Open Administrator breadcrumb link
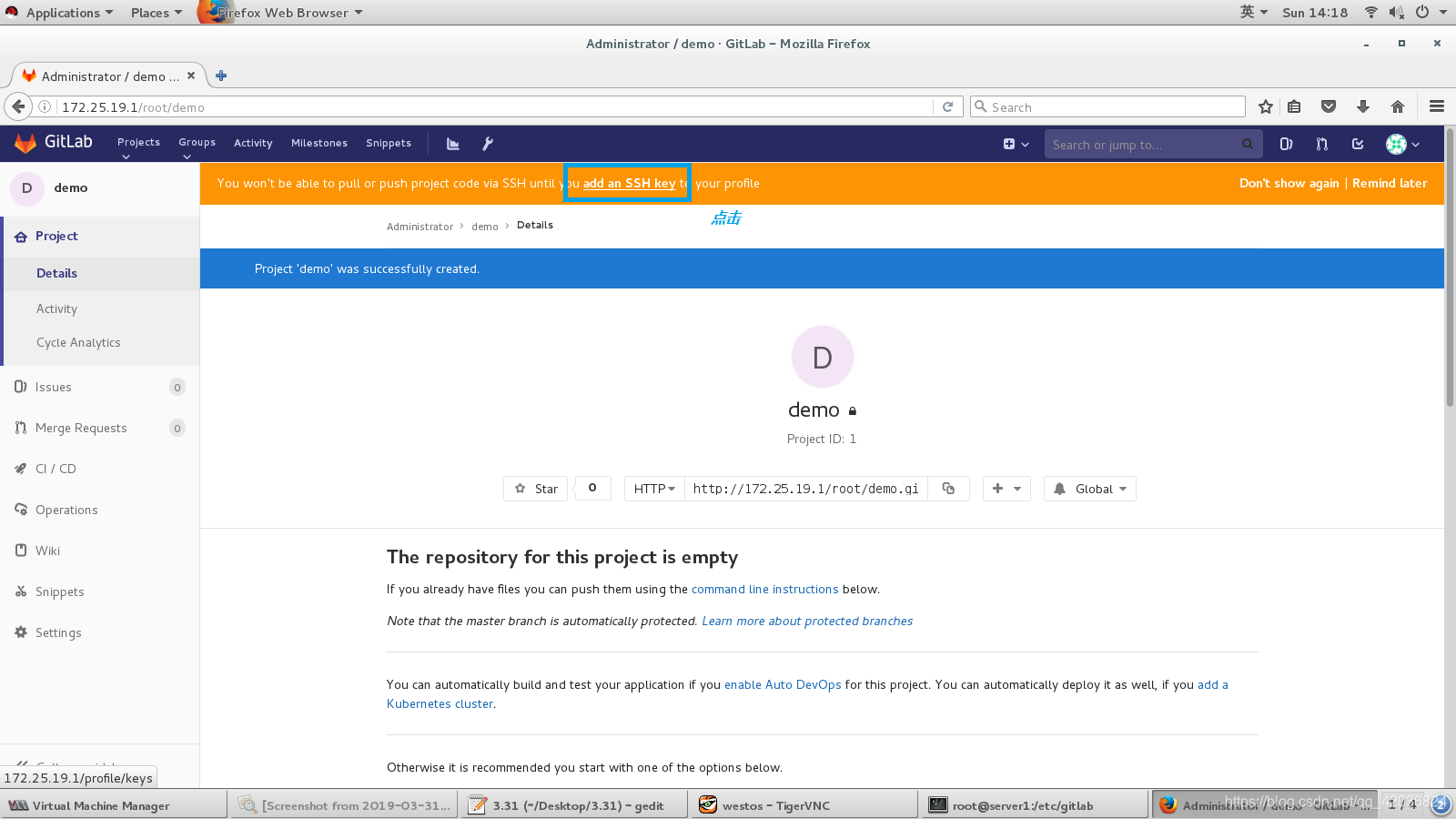 click(x=420, y=227)
